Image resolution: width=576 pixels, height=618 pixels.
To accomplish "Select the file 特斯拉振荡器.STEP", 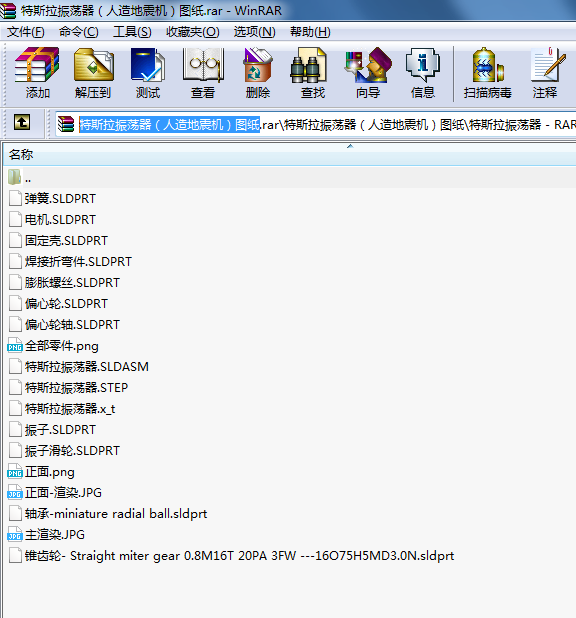I will [x=76, y=387].
